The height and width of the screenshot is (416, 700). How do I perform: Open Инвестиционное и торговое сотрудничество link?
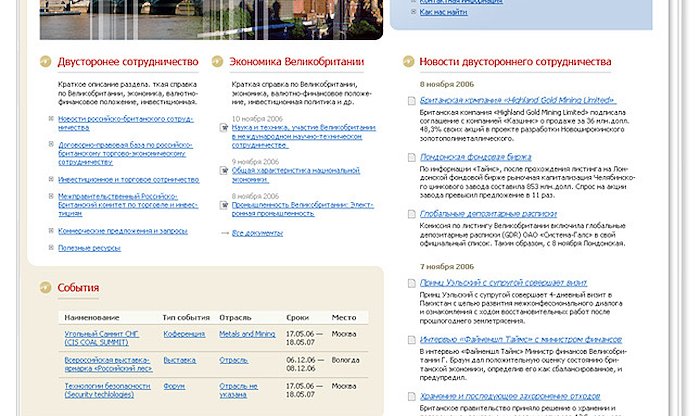point(129,179)
